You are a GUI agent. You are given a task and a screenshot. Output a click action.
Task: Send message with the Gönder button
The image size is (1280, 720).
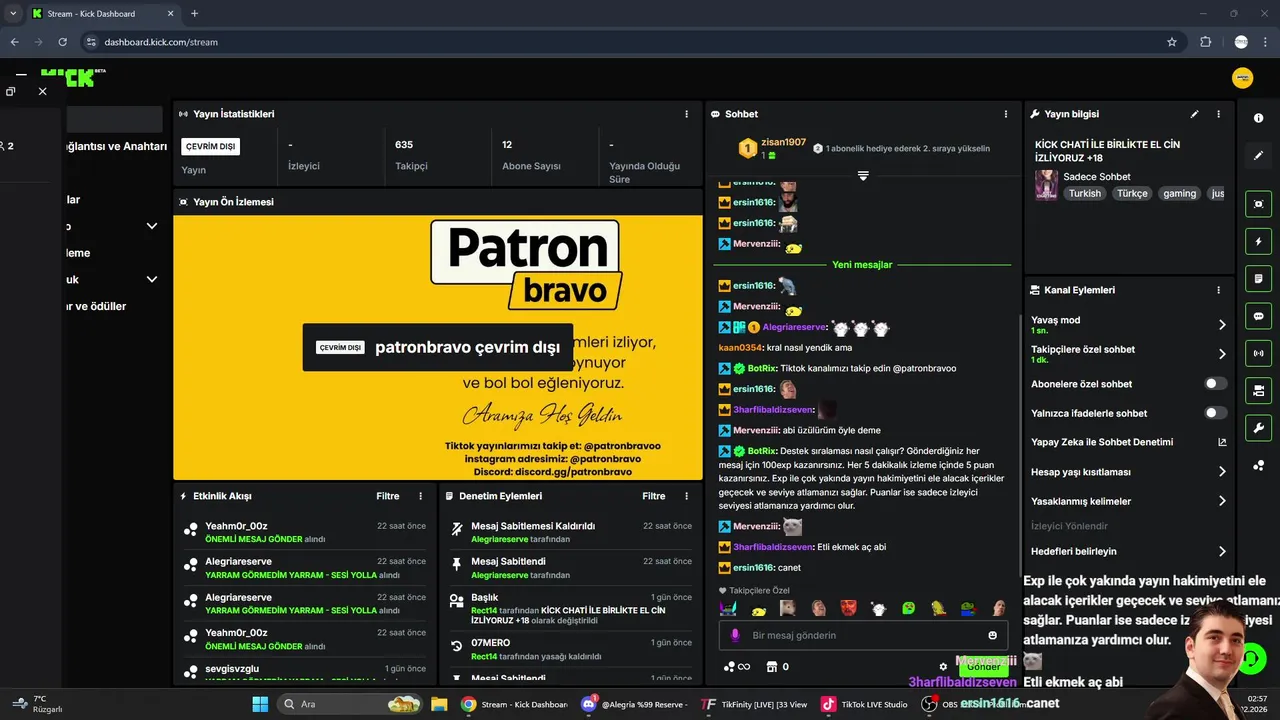[x=983, y=667]
